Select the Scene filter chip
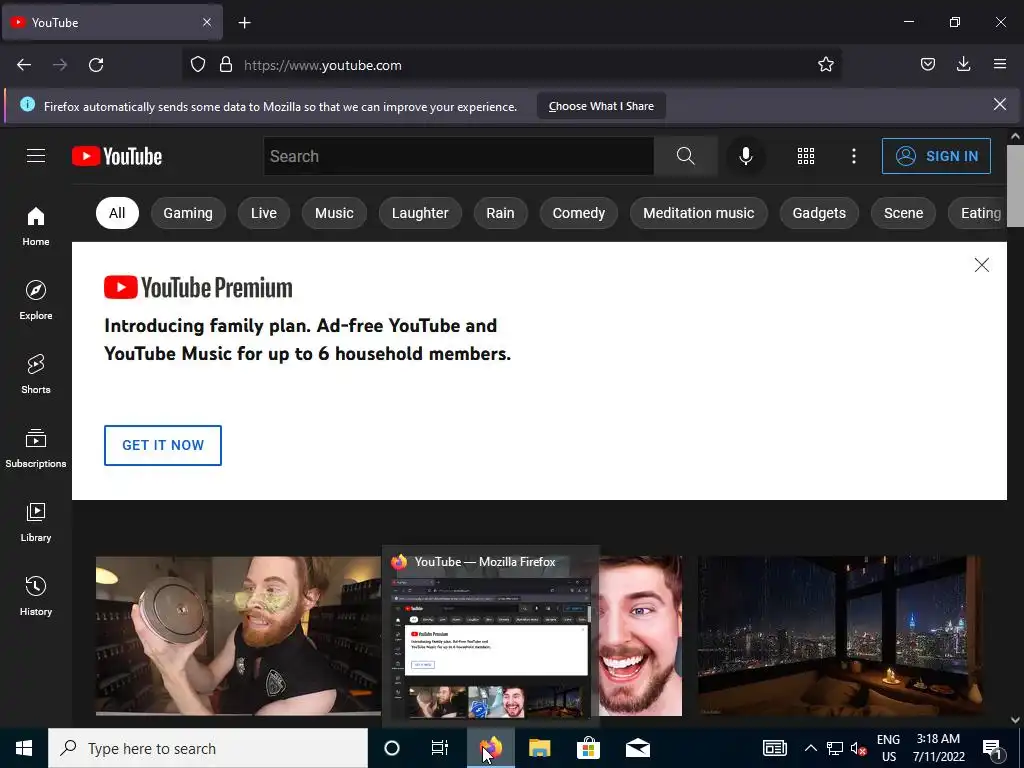 click(x=903, y=213)
